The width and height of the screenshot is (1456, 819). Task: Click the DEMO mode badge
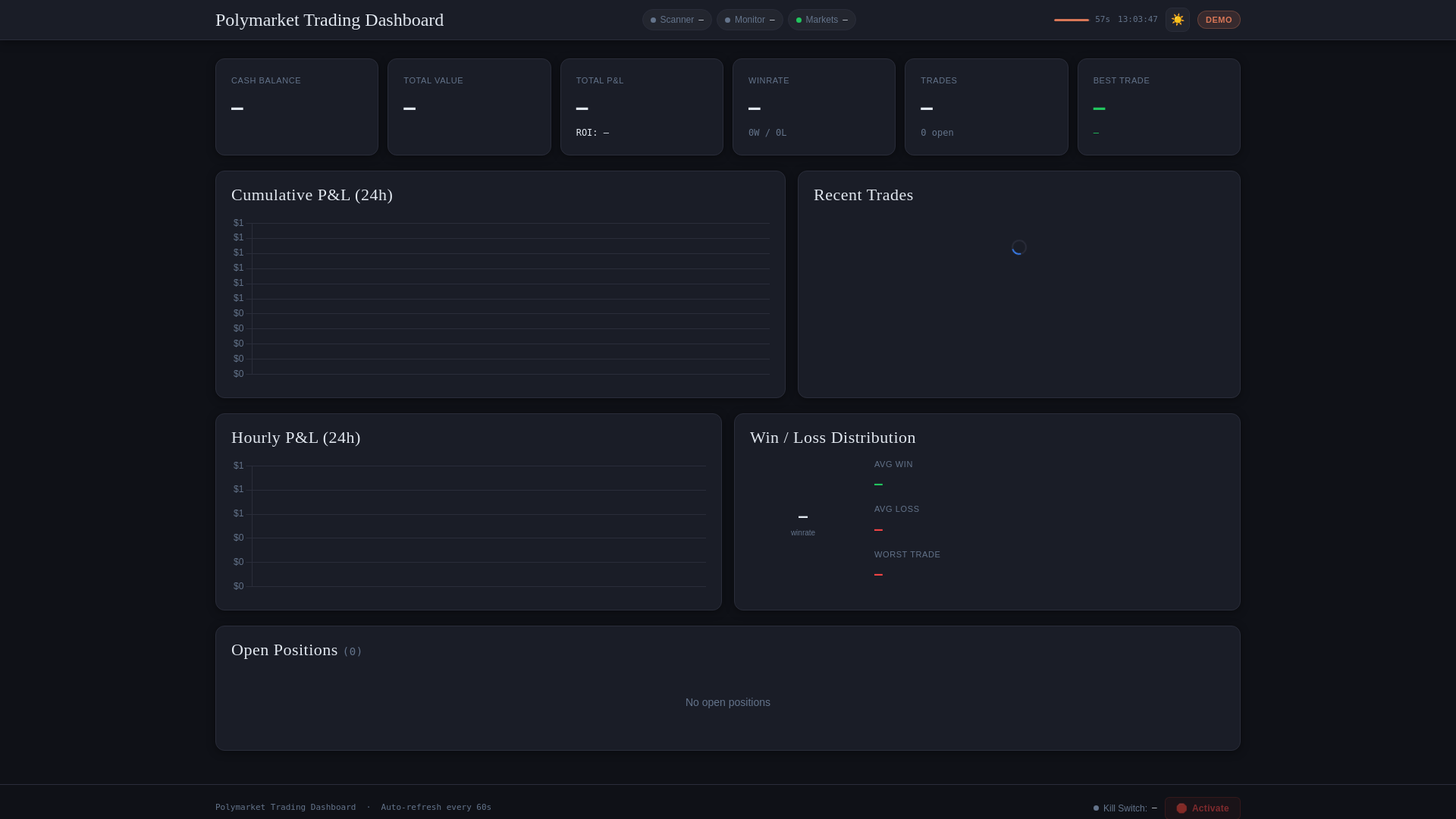tap(1219, 20)
